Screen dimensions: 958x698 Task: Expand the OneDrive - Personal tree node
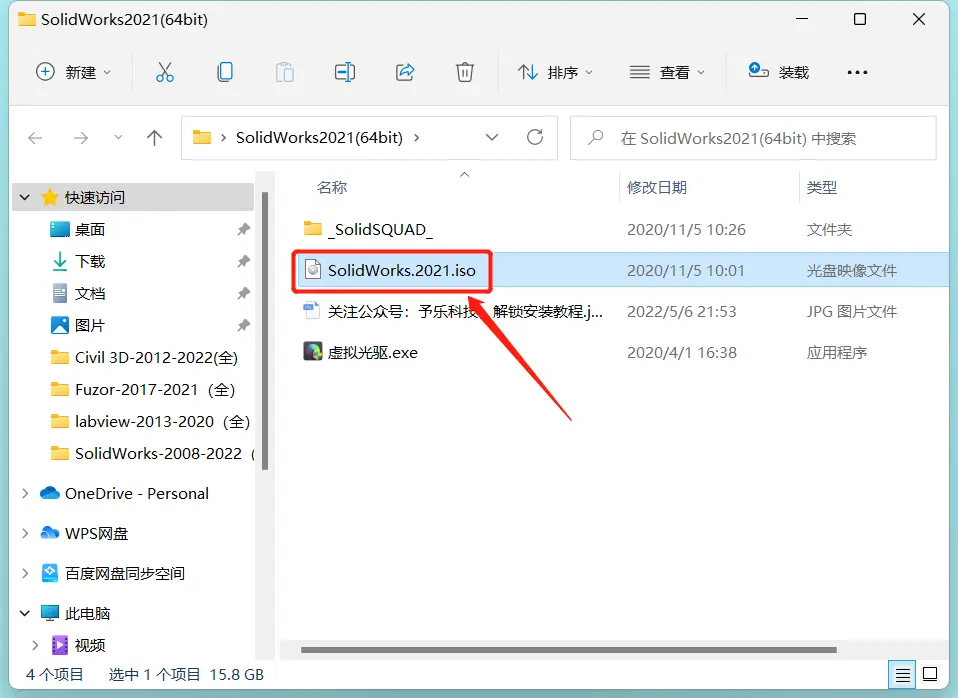25,493
